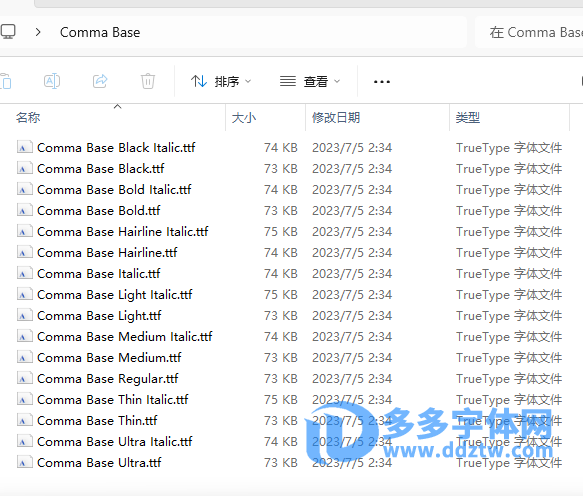Open the 排序 sort dropdown
The image size is (583, 496).
pos(221,81)
